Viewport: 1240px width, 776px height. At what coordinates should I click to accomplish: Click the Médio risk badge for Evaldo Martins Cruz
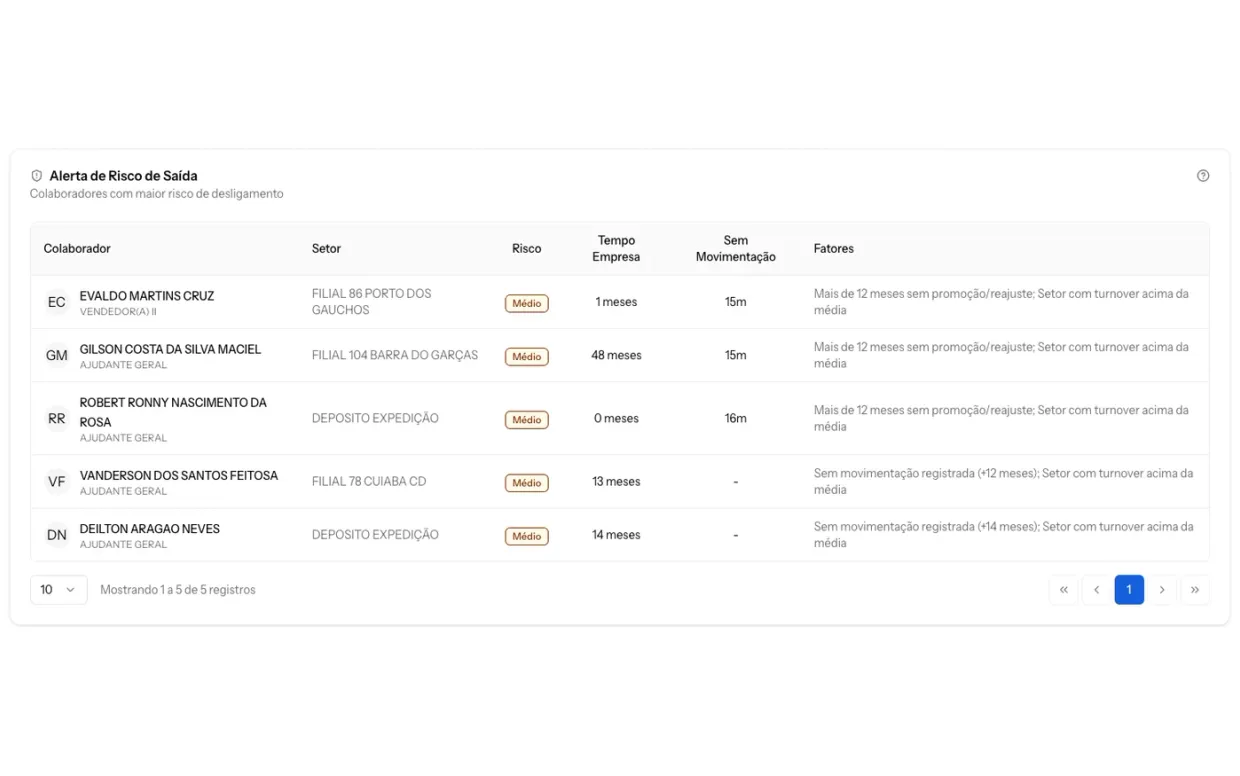pyautogui.click(x=527, y=303)
